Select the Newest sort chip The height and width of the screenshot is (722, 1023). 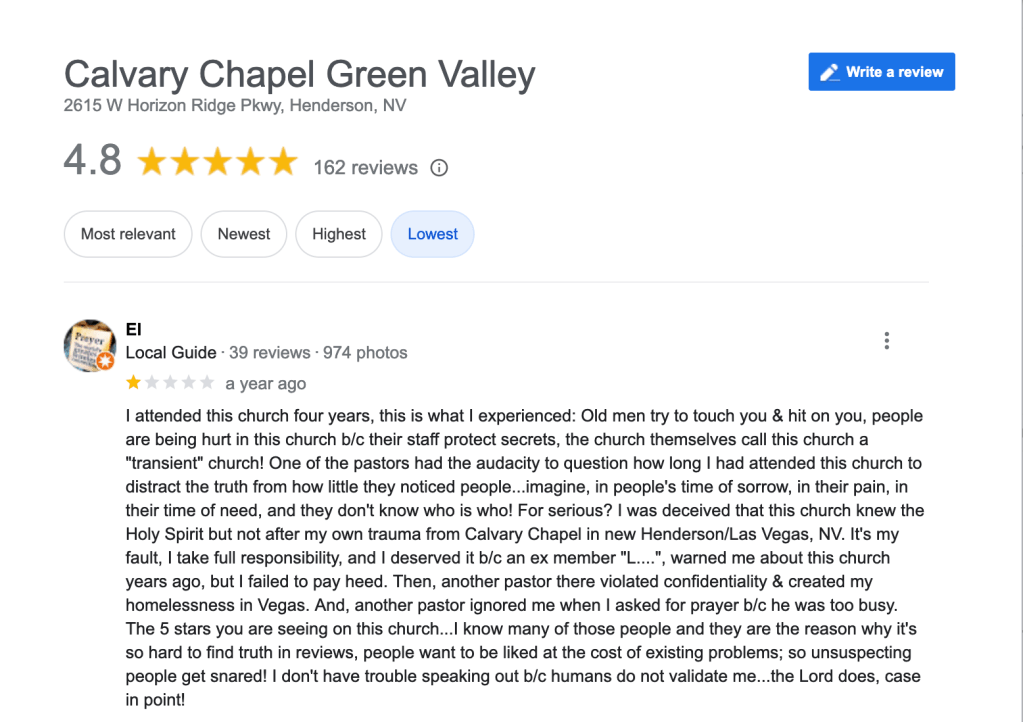[244, 234]
